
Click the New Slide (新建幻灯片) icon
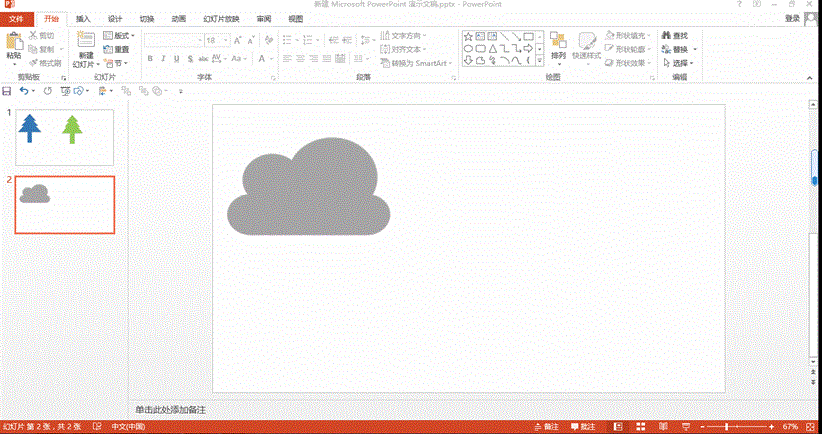click(84, 43)
